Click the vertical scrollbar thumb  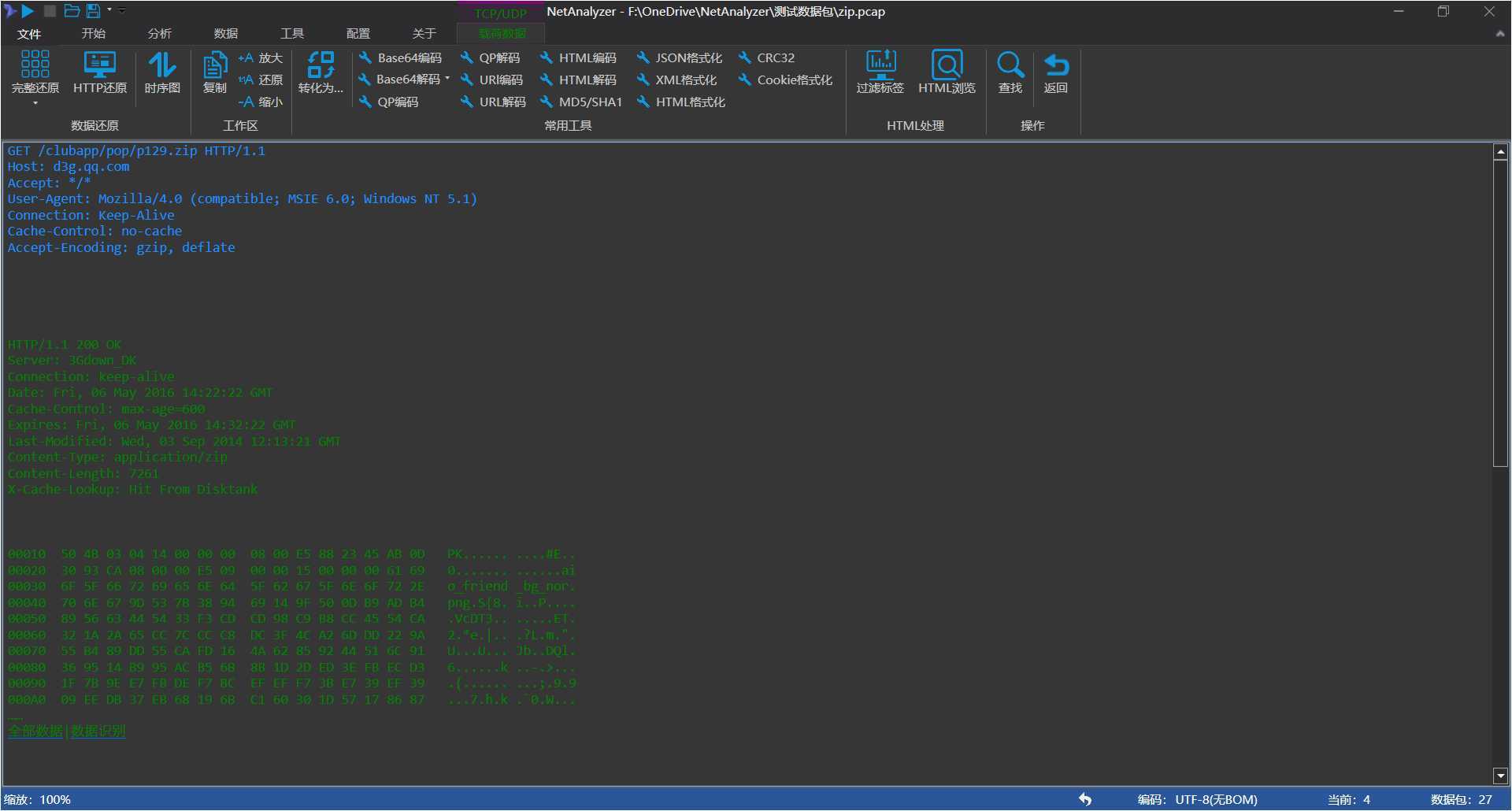click(x=1500, y=313)
